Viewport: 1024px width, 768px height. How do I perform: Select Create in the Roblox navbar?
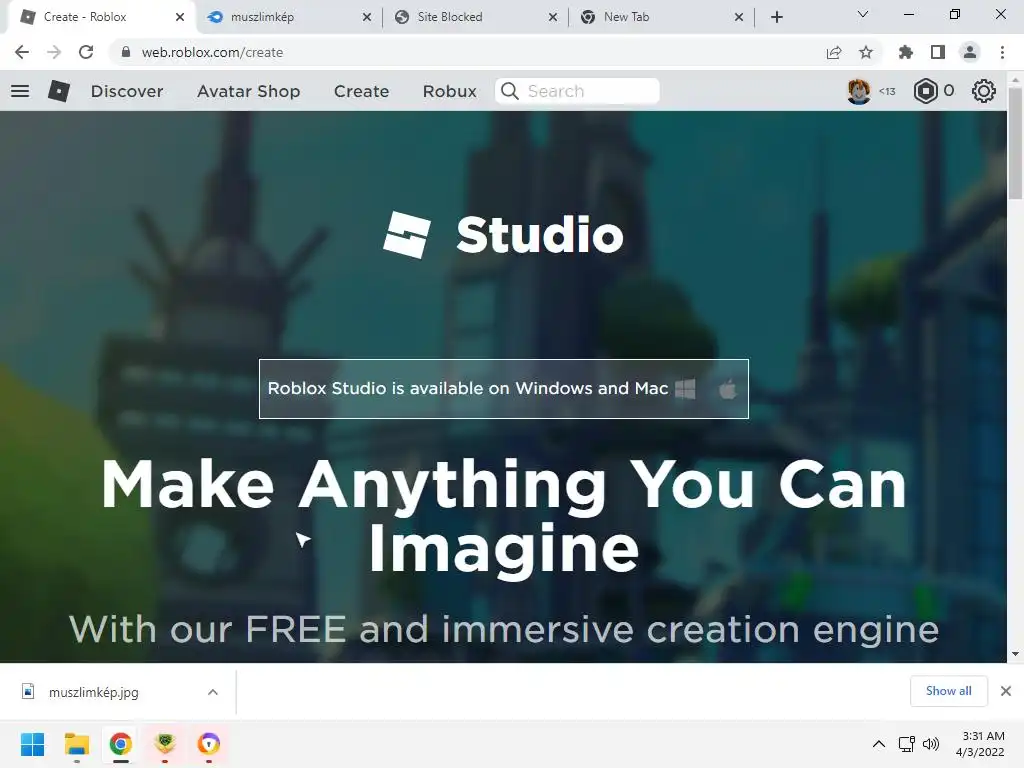(x=361, y=91)
